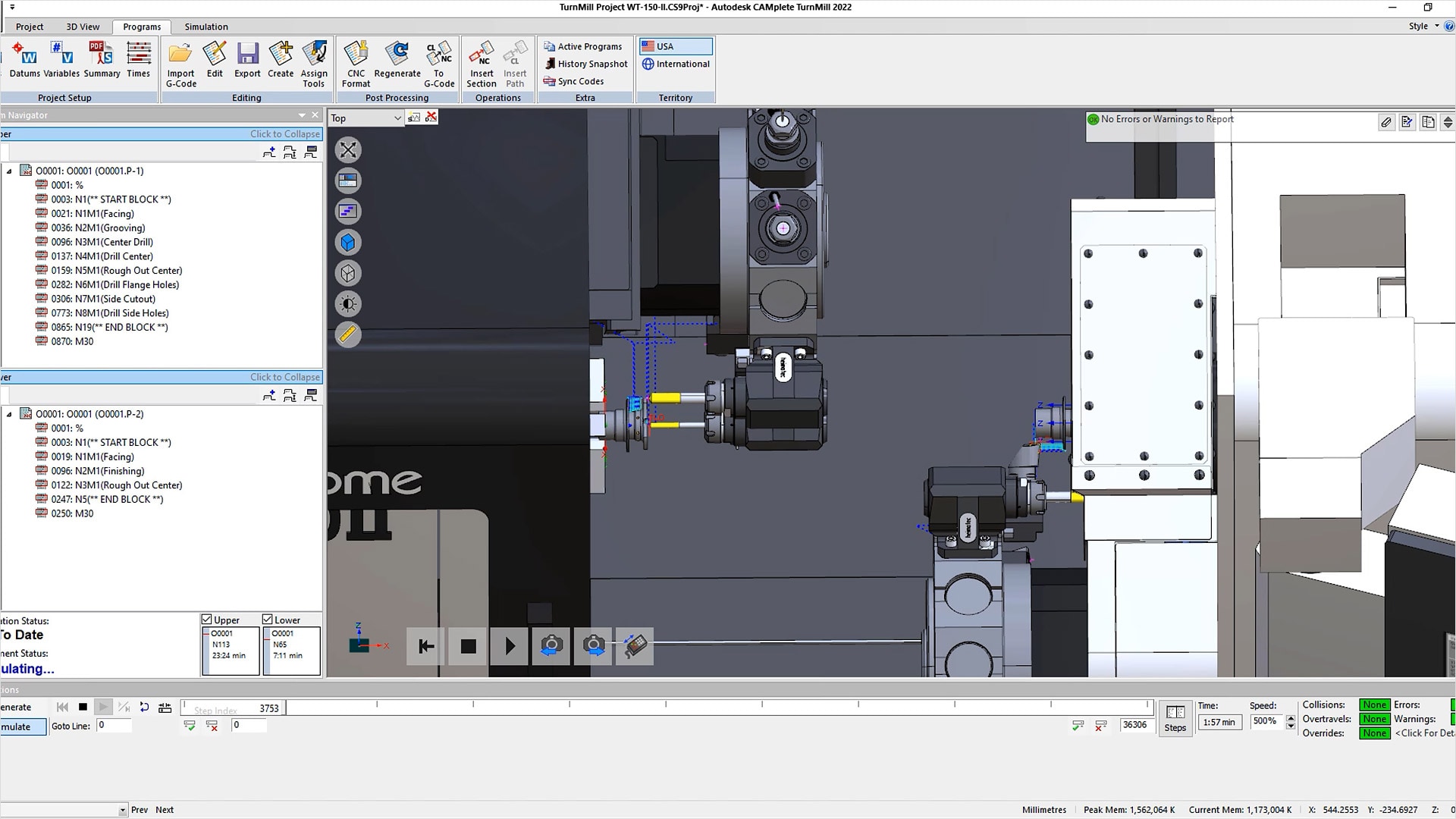The height and width of the screenshot is (819, 1456).
Task: Toggle the Lower turret checkbox
Action: 268,620
